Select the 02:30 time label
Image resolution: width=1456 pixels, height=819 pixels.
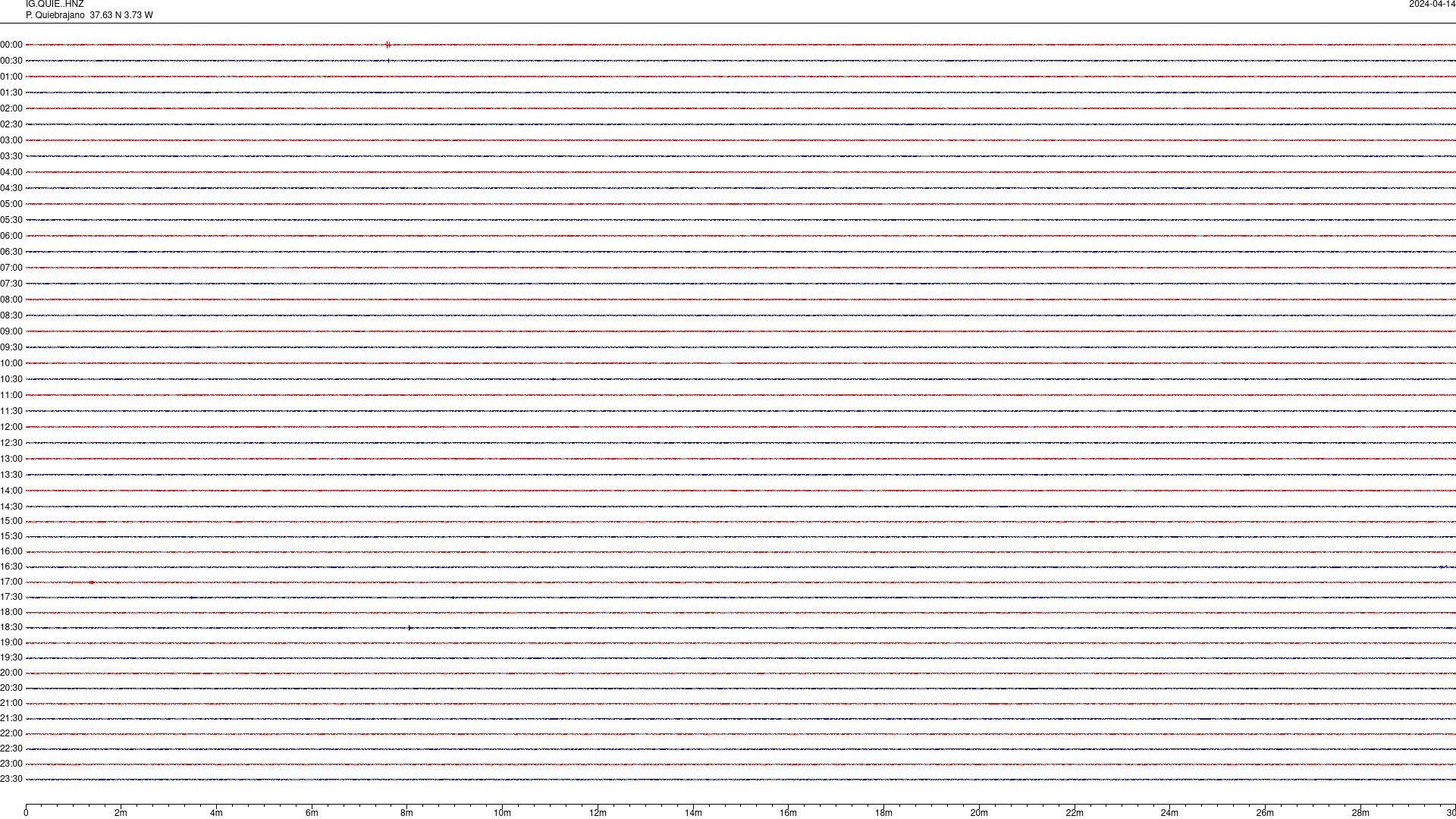(11, 124)
